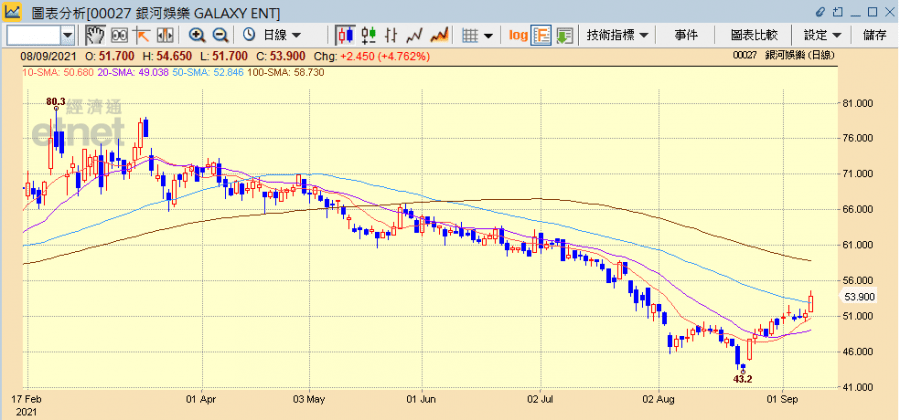Open the 技術指標 menu
The height and width of the screenshot is (420, 900).
click(x=617, y=35)
